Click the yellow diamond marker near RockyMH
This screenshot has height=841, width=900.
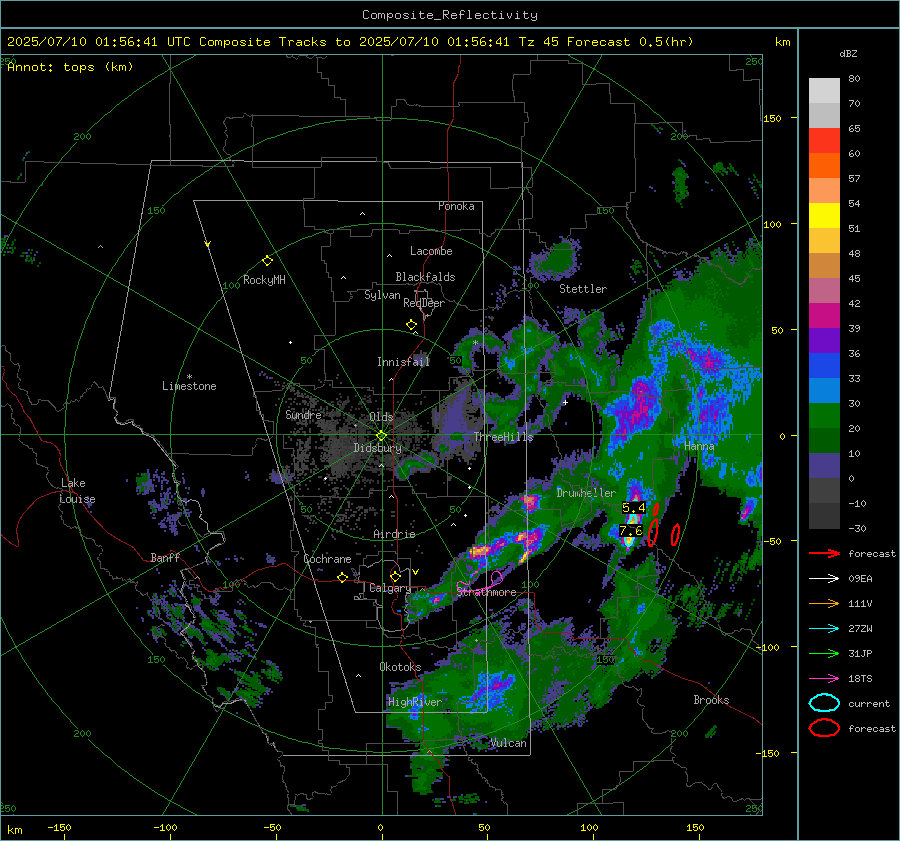(267, 261)
